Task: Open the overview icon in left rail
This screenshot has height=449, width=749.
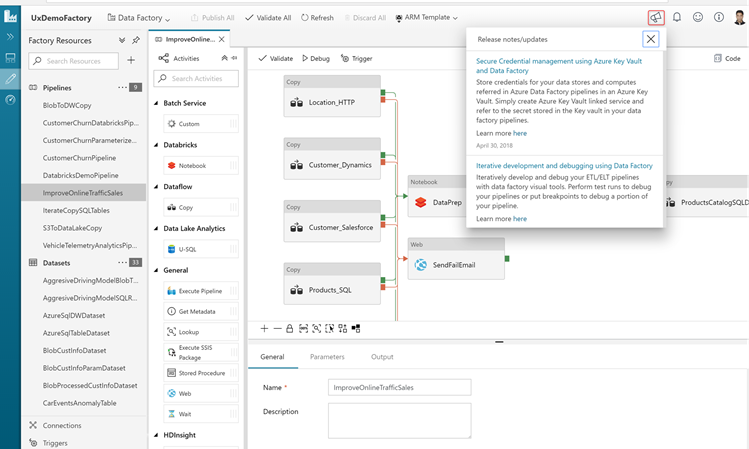Action: coord(11,58)
